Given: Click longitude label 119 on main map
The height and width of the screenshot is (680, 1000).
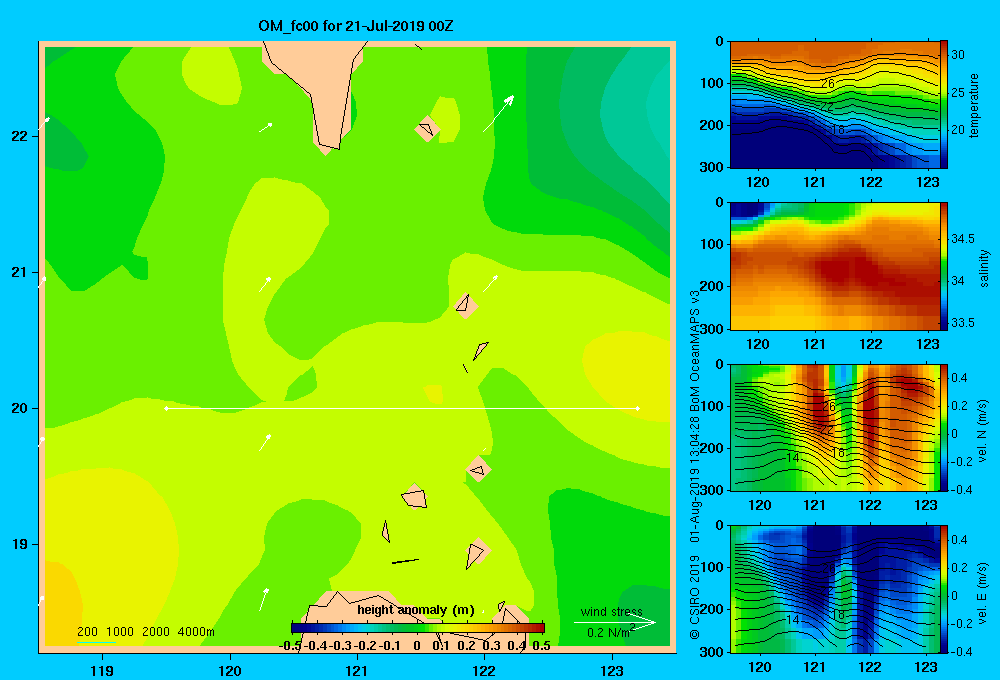Looking at the screenshot, I should [102, 670].
